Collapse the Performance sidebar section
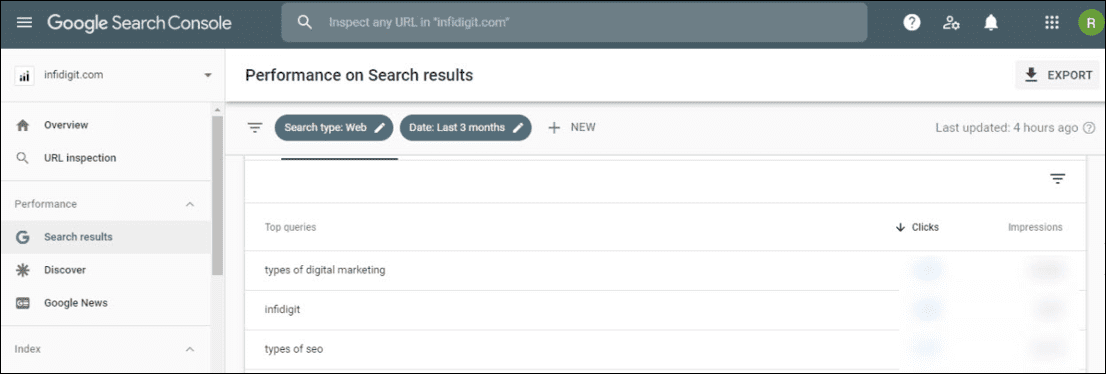 [x=189, y=204]
